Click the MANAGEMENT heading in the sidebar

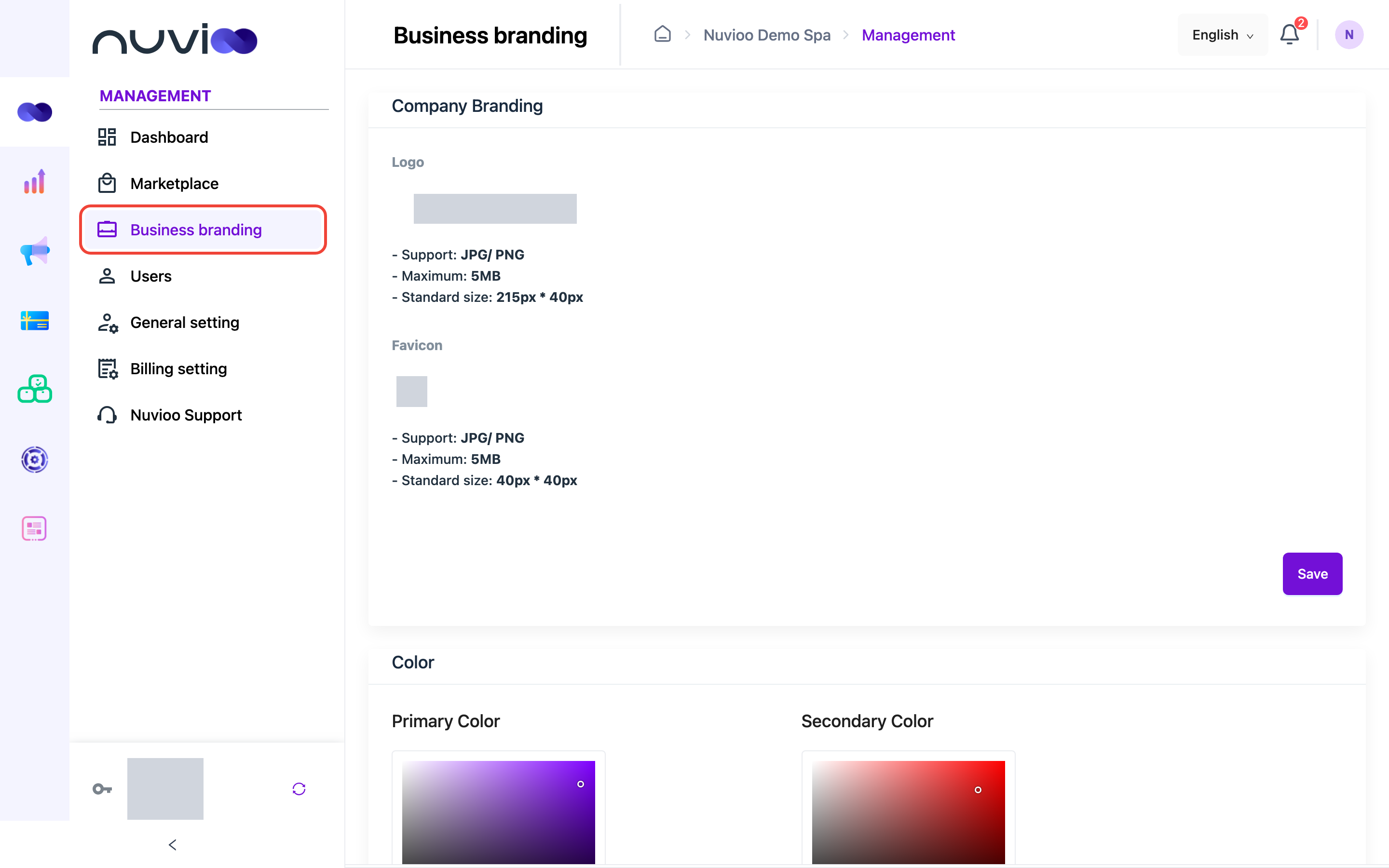point(155,96)
